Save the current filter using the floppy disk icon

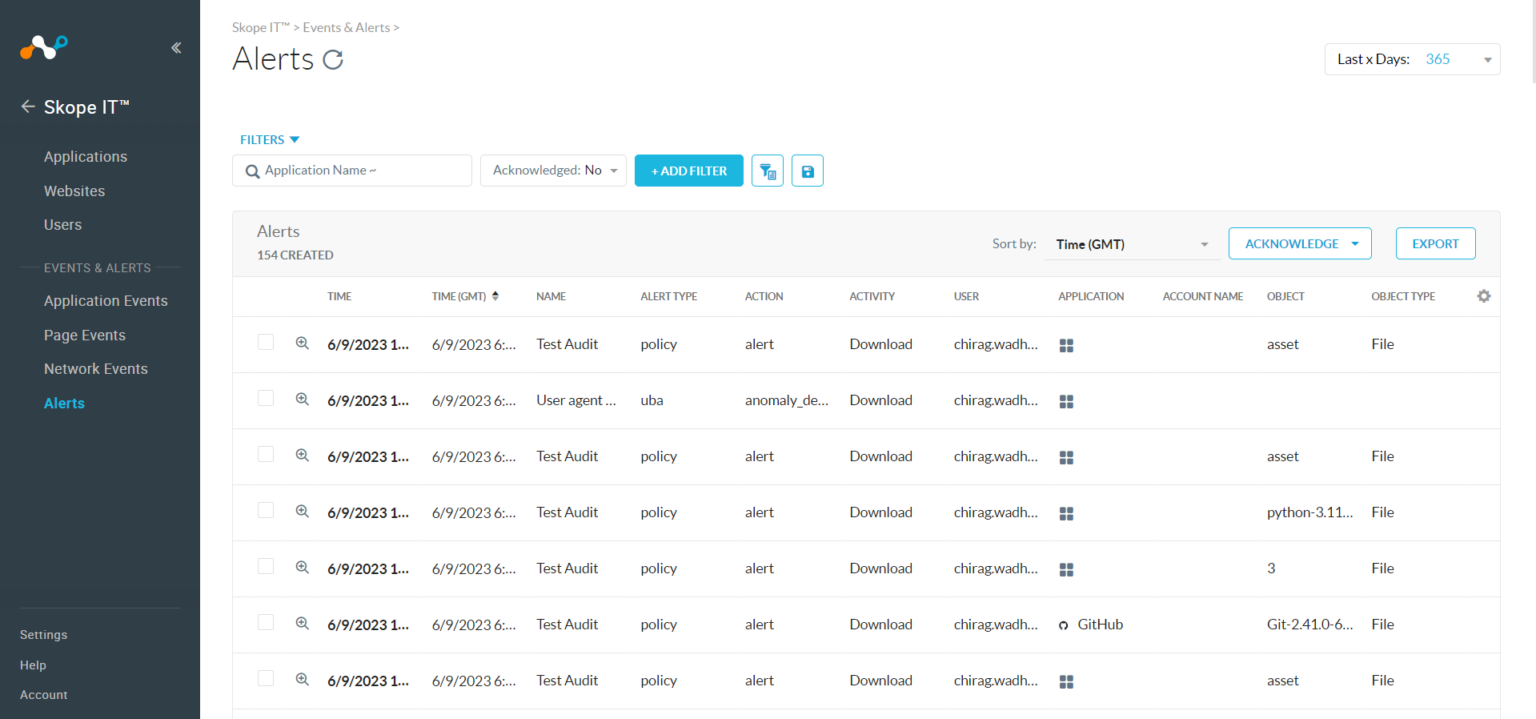(x=807, y=170)
